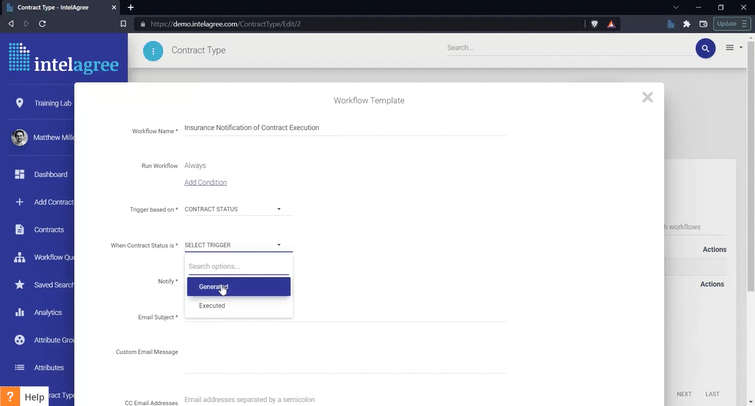Click the NEXT pagination link
The image size is (755, 406).
coord(684,394)
